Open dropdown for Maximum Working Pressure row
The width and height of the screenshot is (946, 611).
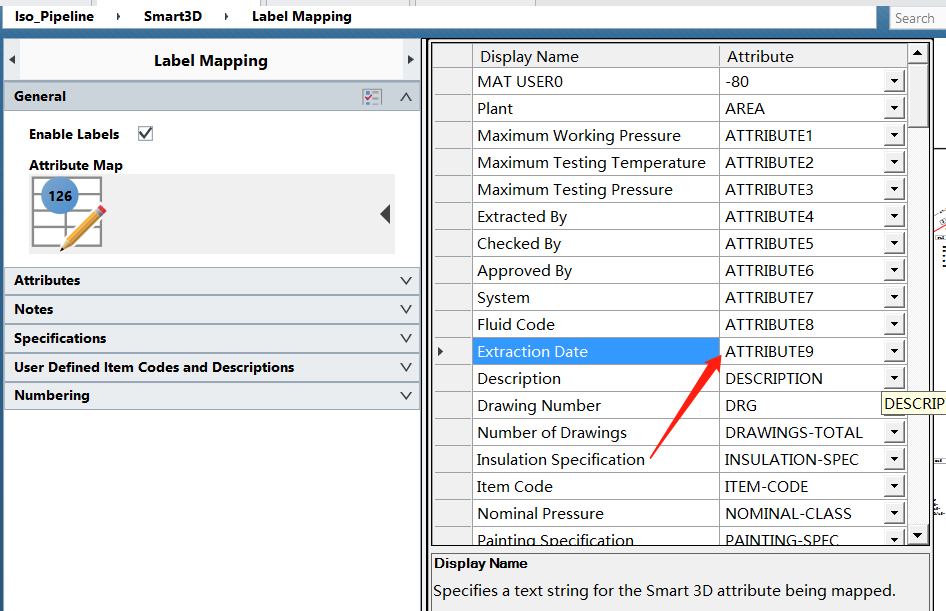(894, 135)
